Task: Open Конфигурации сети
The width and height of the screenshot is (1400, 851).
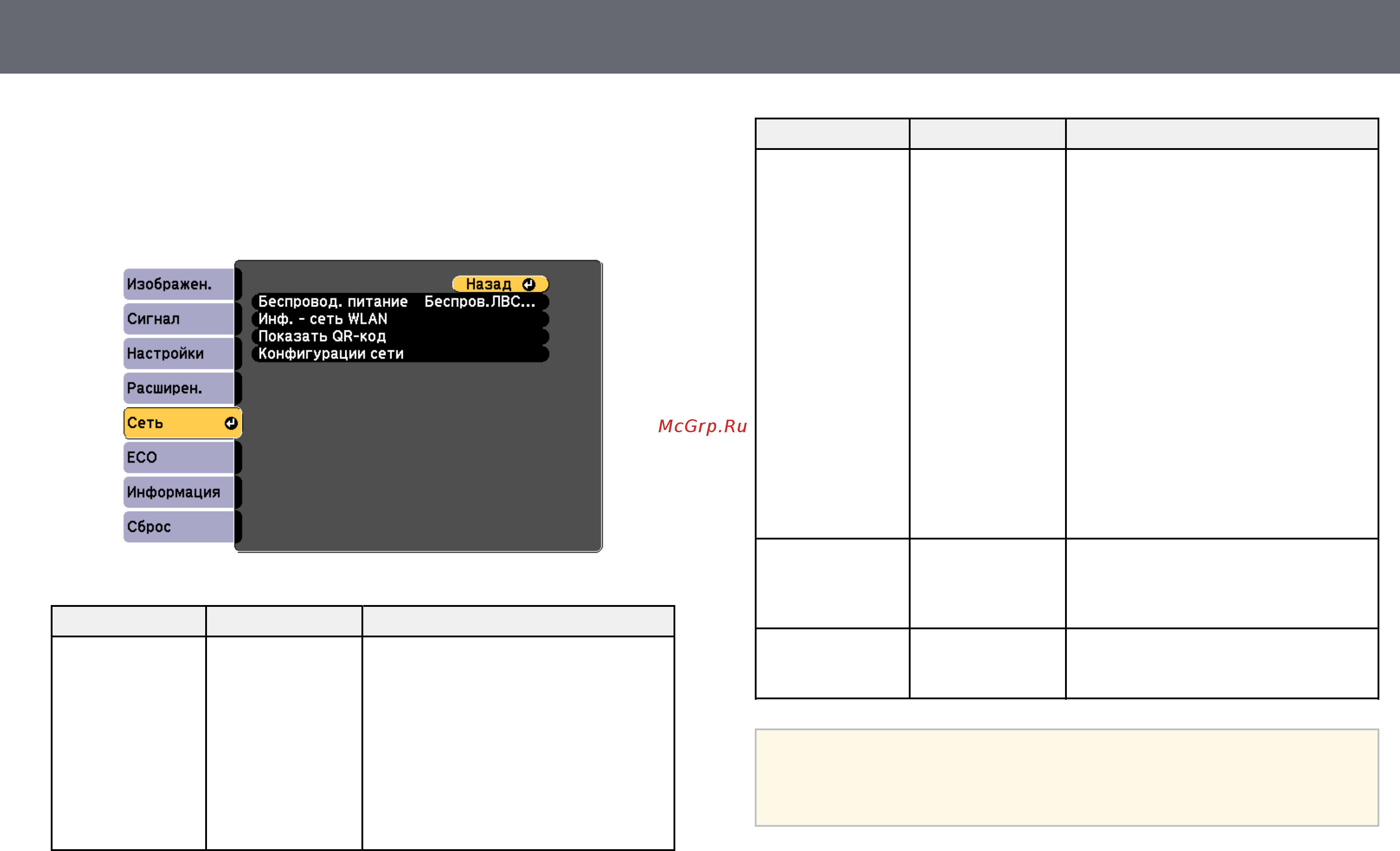Action: 400,354
